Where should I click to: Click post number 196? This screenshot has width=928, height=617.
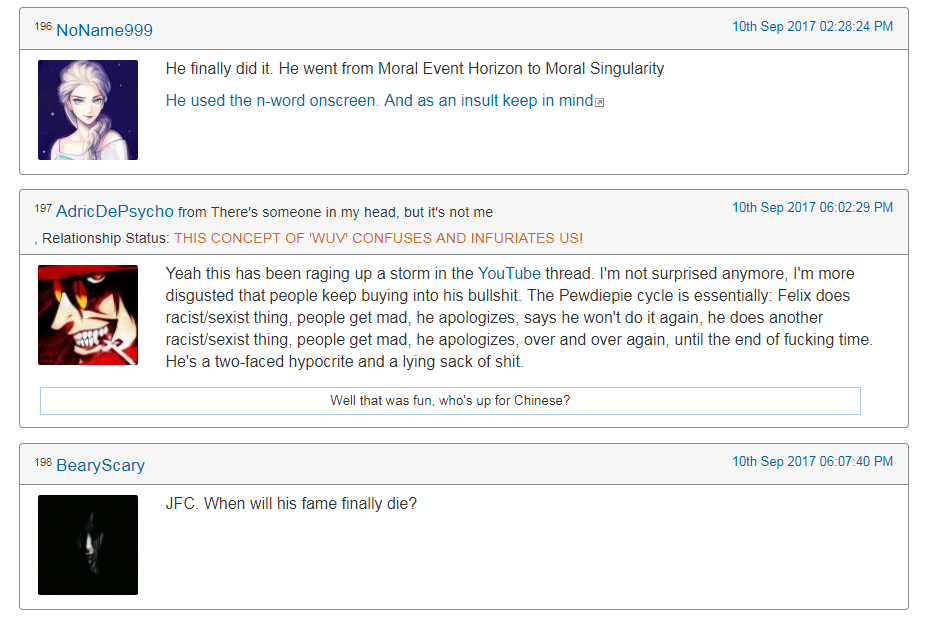pos(43,26)
